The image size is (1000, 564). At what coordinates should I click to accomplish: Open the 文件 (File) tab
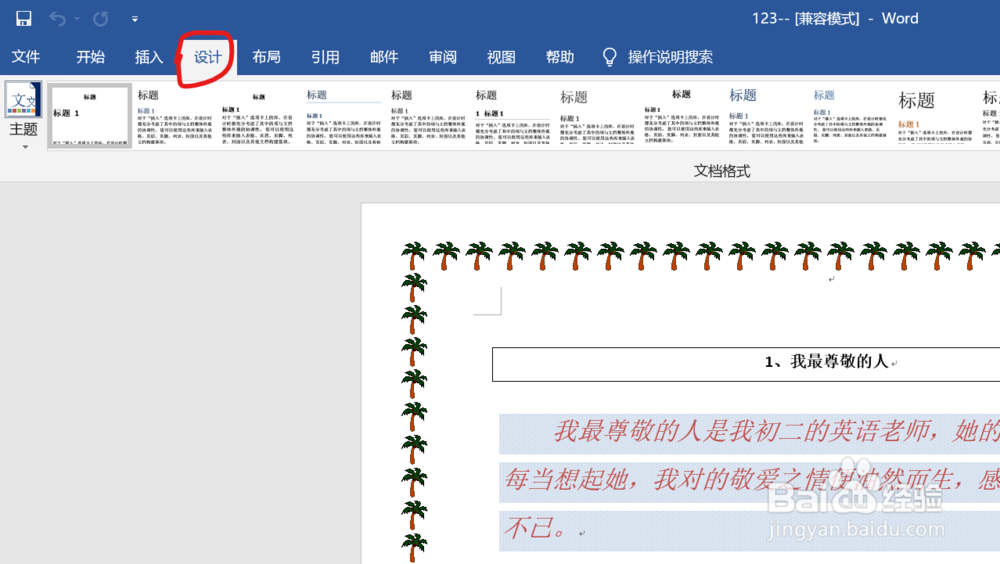26,57
